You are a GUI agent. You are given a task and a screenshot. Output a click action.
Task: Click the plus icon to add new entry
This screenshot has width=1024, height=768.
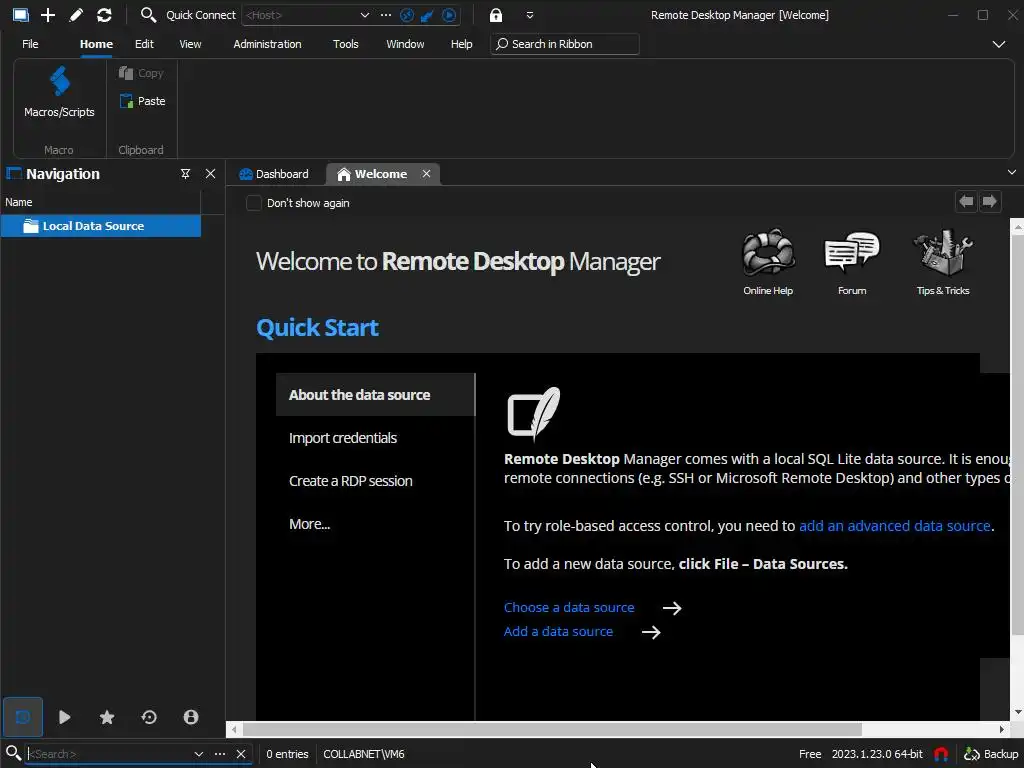48,15
